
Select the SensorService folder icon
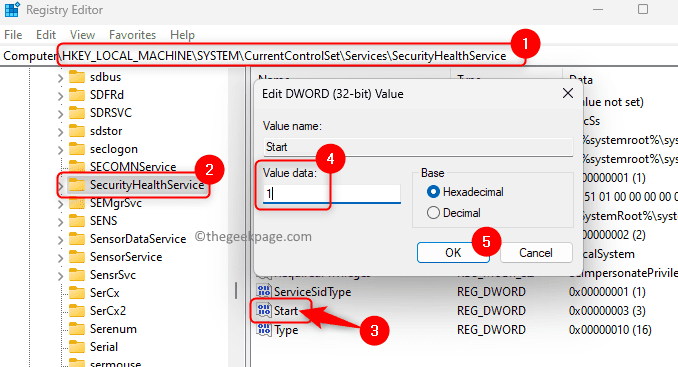click(x=77, y=257)
